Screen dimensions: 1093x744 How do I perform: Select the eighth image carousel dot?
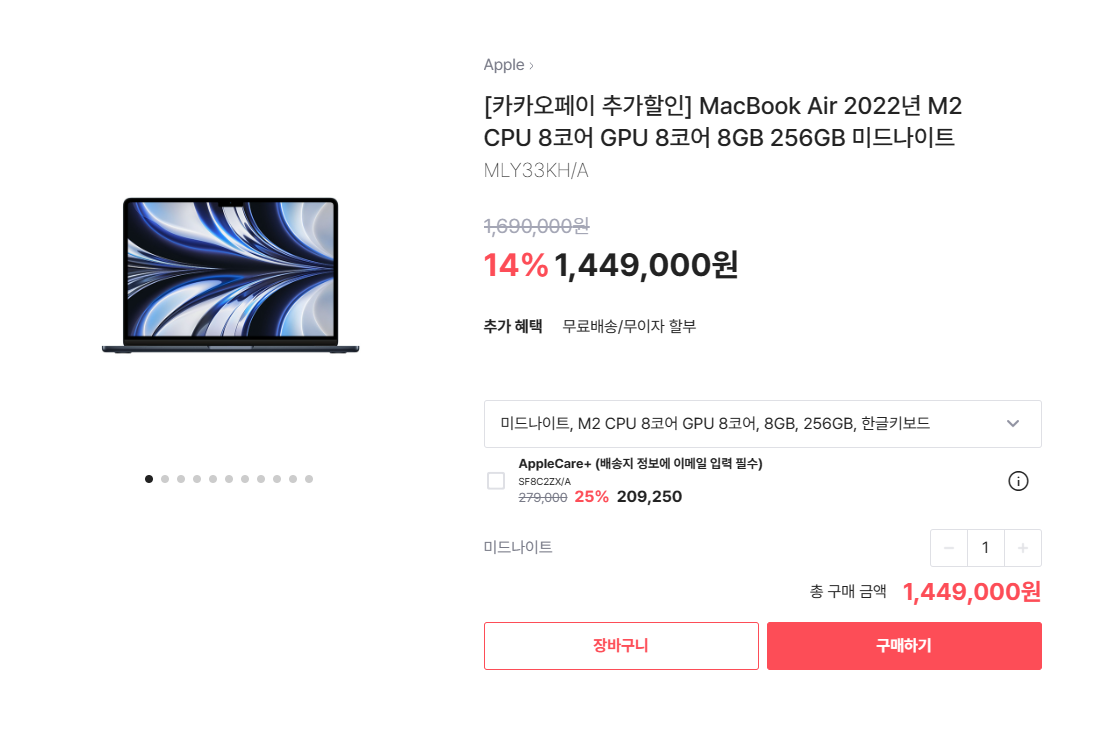(x=261, y=479)
